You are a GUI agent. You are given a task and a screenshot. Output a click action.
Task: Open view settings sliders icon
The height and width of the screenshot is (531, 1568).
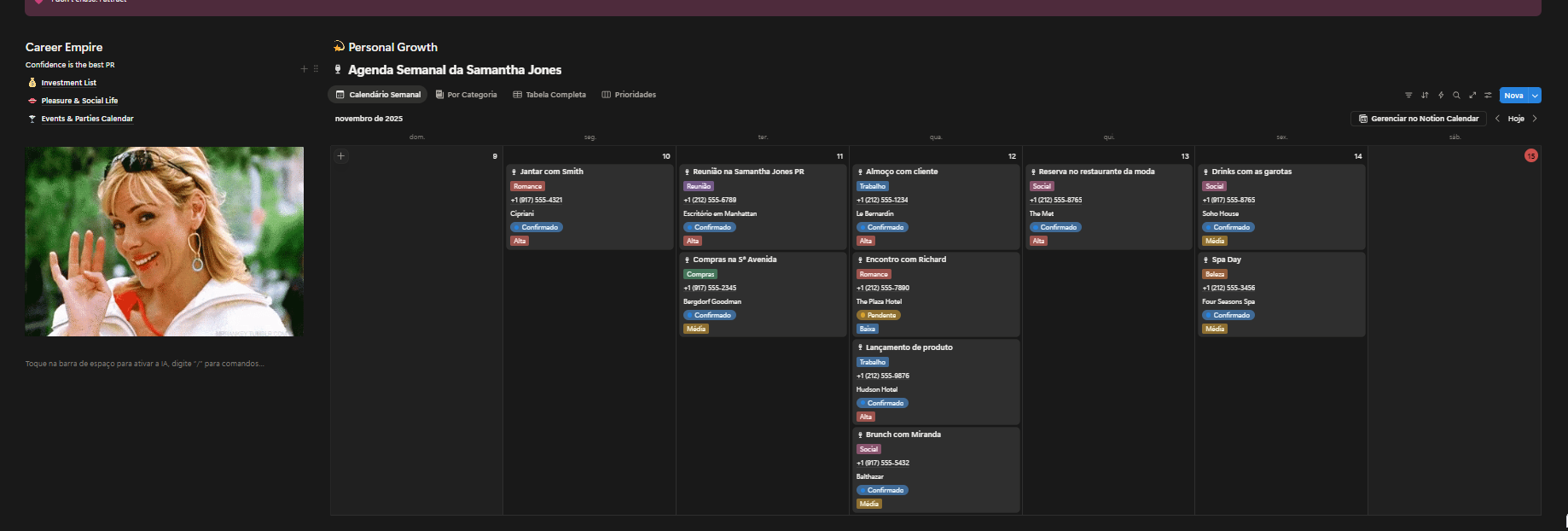click(x=1488, y=96)
